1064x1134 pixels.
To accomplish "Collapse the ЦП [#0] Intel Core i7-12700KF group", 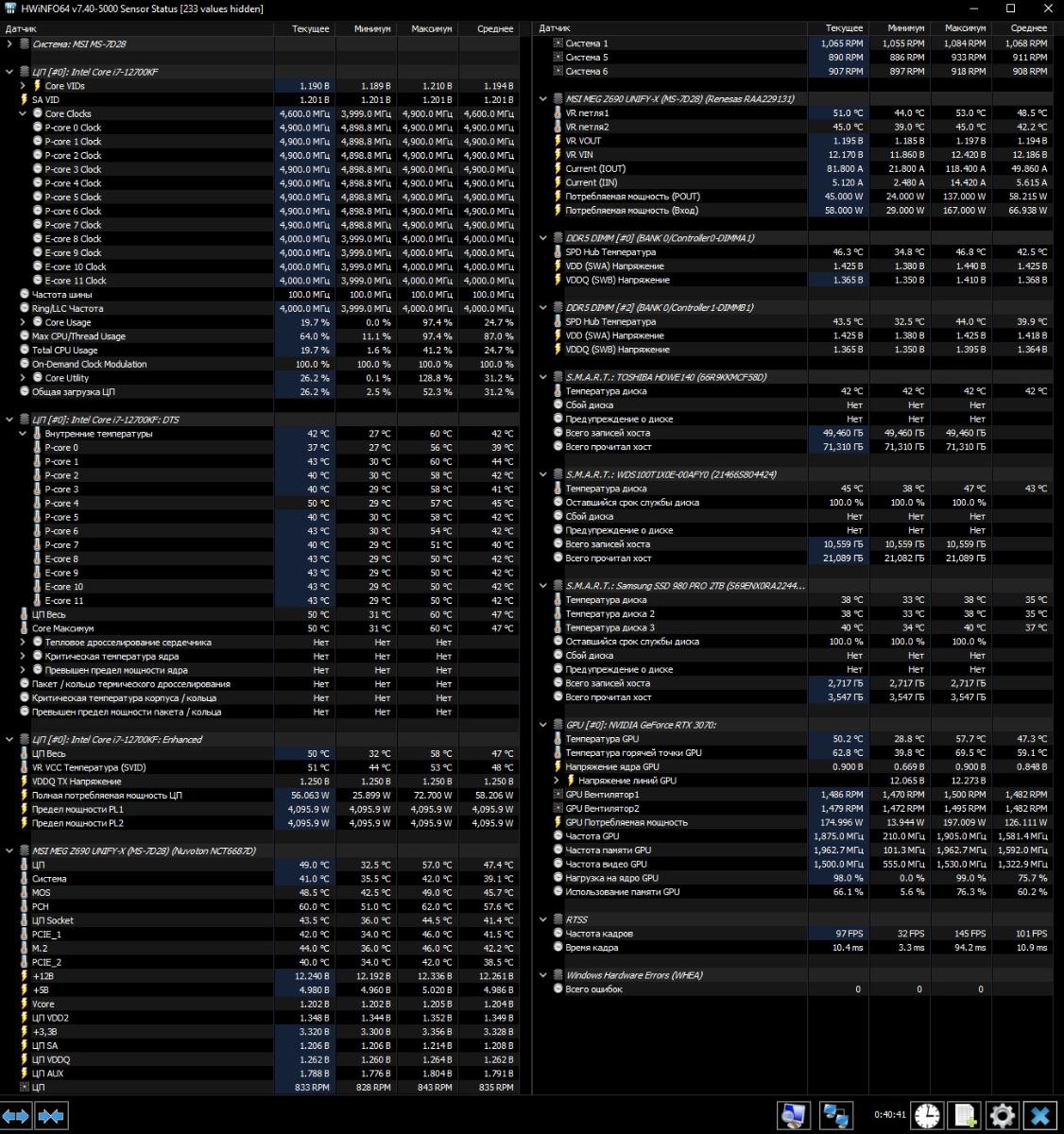I will [x=9, y=72].
